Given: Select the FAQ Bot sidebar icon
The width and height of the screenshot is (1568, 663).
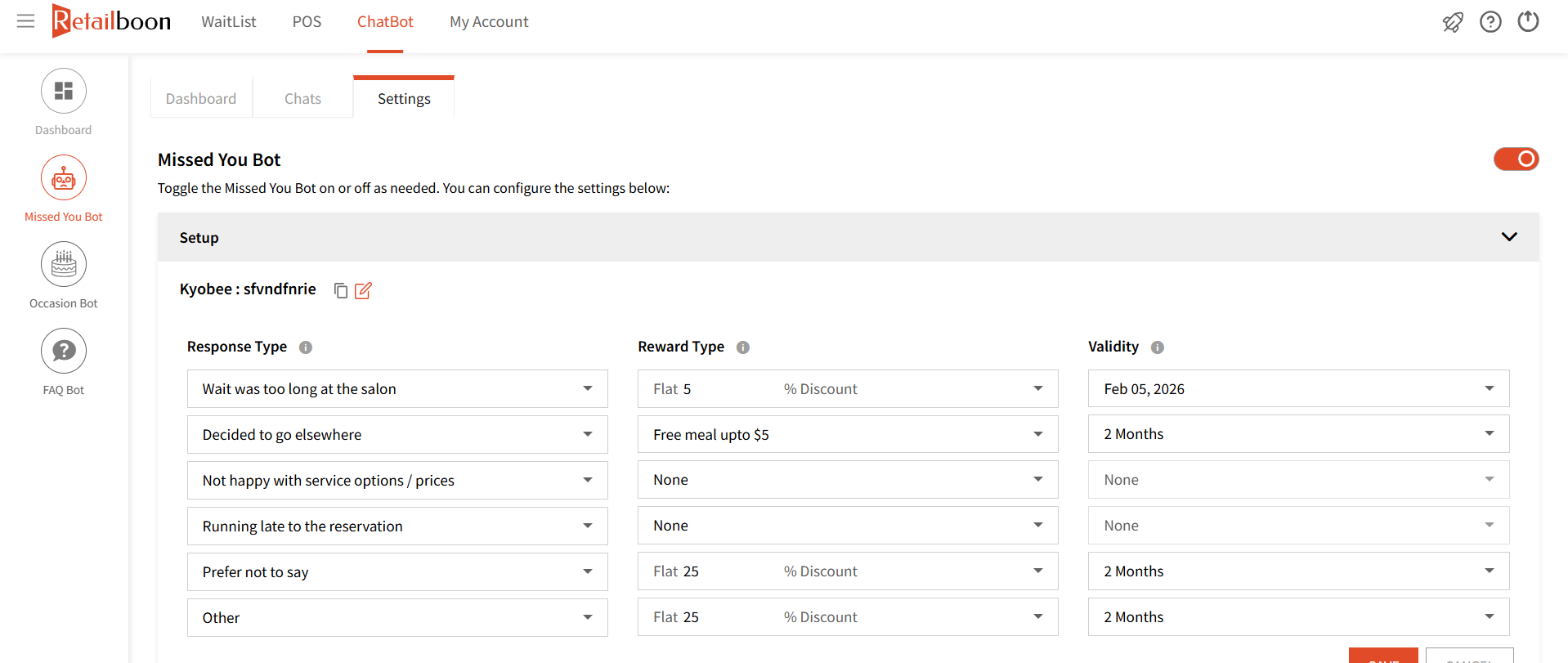Looking at the screenshot, I should pyautogui.click(x=64, y=351).
